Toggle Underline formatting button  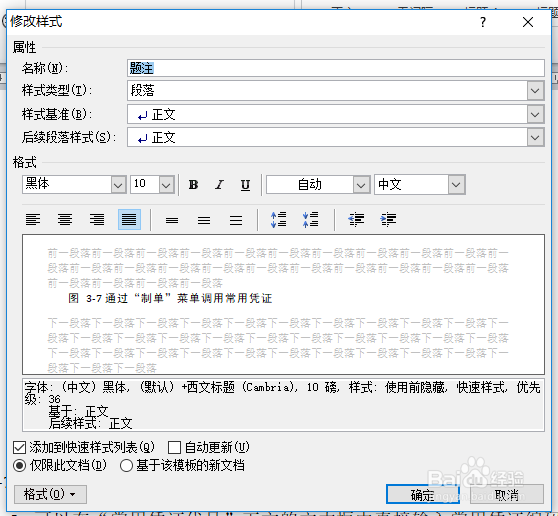245,185
